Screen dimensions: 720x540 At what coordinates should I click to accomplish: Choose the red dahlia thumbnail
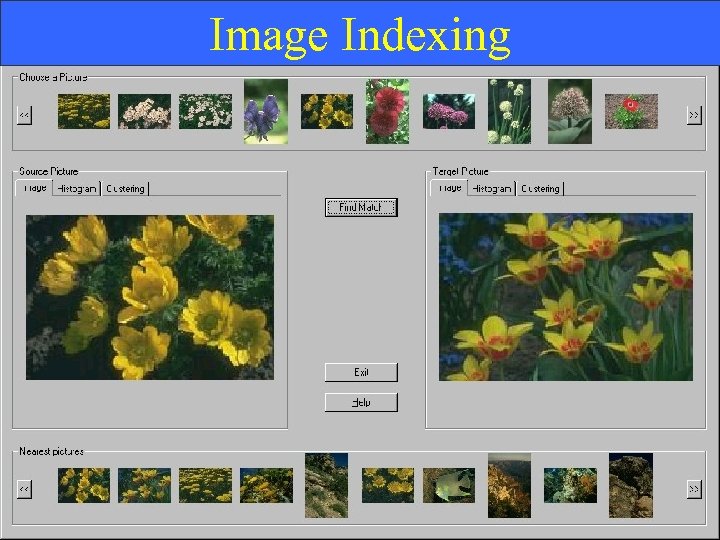pos(388,111)
